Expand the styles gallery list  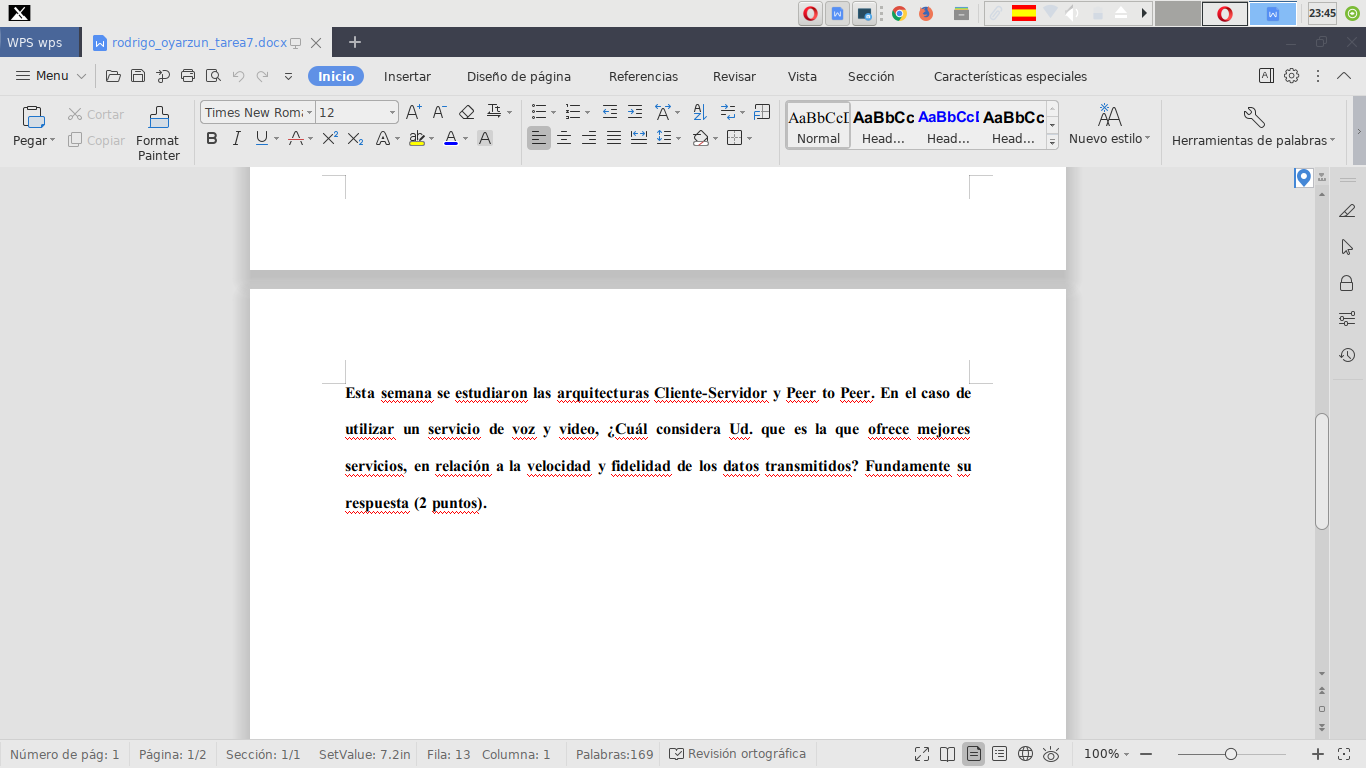[1052, 143]
